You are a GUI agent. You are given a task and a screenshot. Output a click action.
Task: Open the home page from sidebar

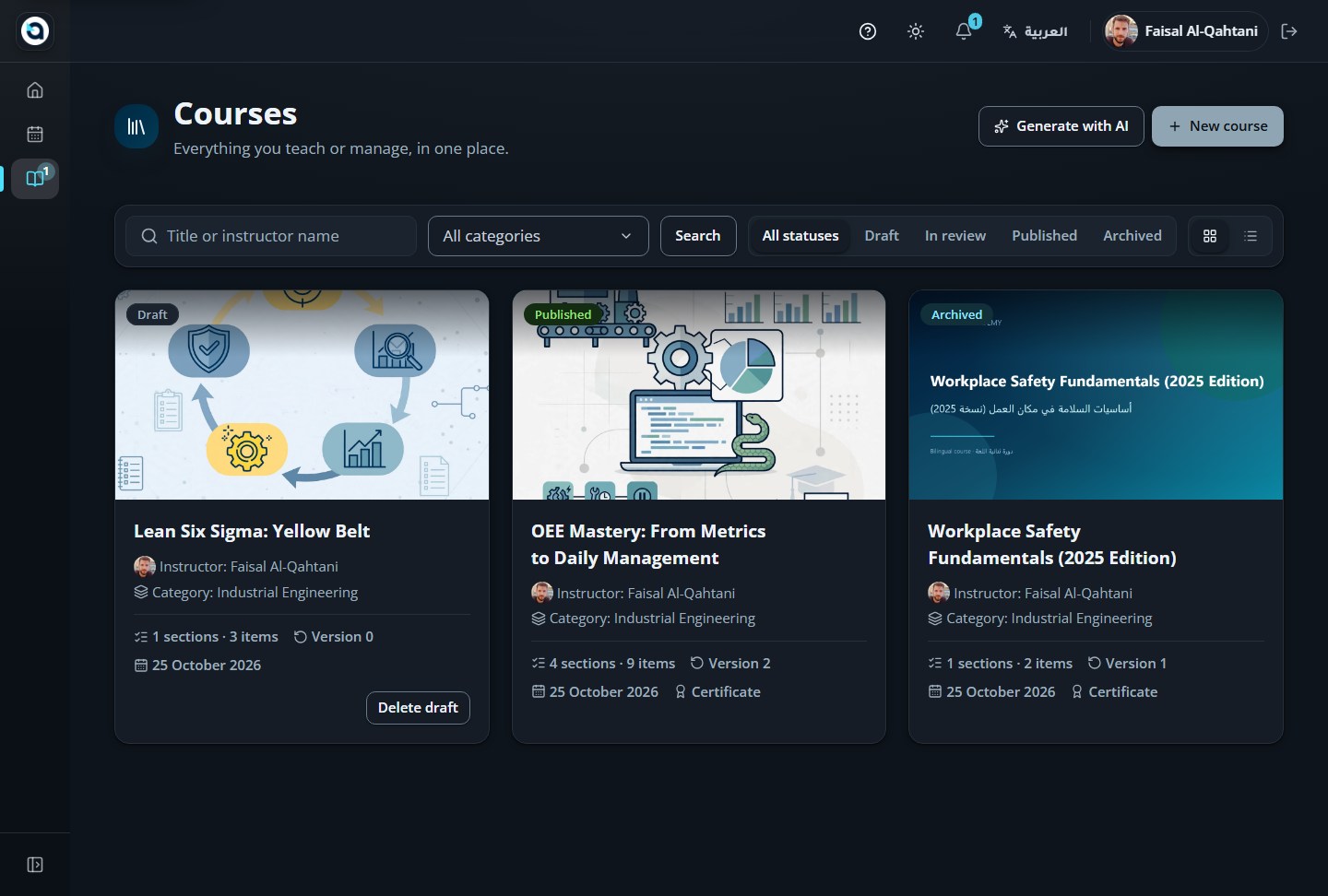pyautogui.click(x=35, y=90)
